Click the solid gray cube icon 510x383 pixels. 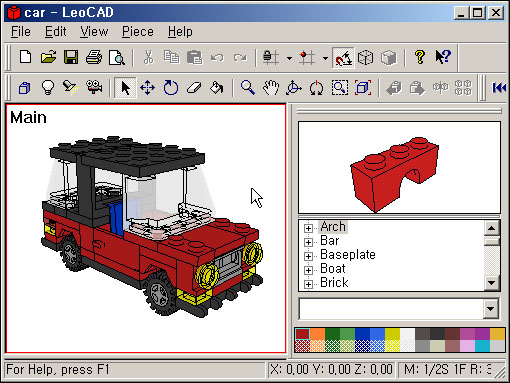(389, 57)
